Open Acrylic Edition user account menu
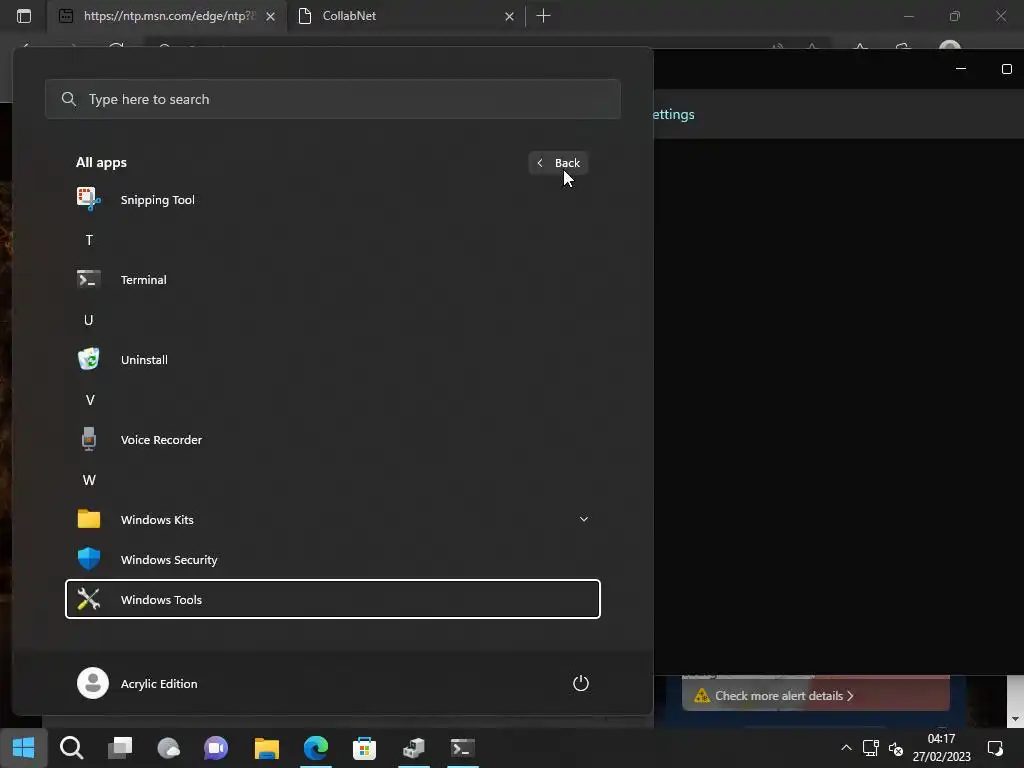 coord(138,683)
